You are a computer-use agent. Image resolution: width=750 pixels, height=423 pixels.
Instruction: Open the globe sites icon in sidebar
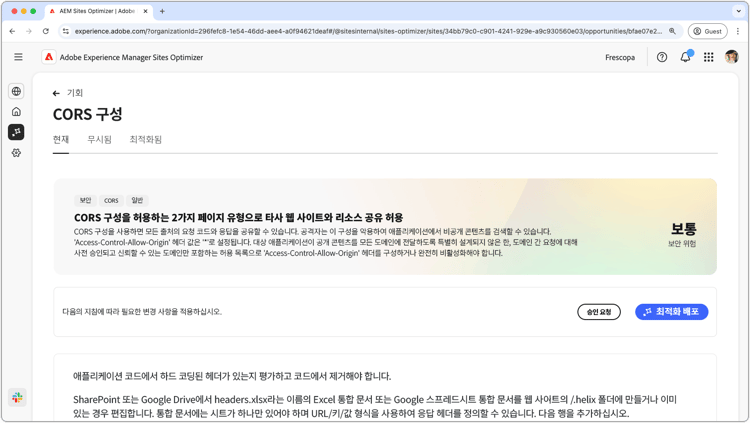pyautogui.click(x=16, y=91)
